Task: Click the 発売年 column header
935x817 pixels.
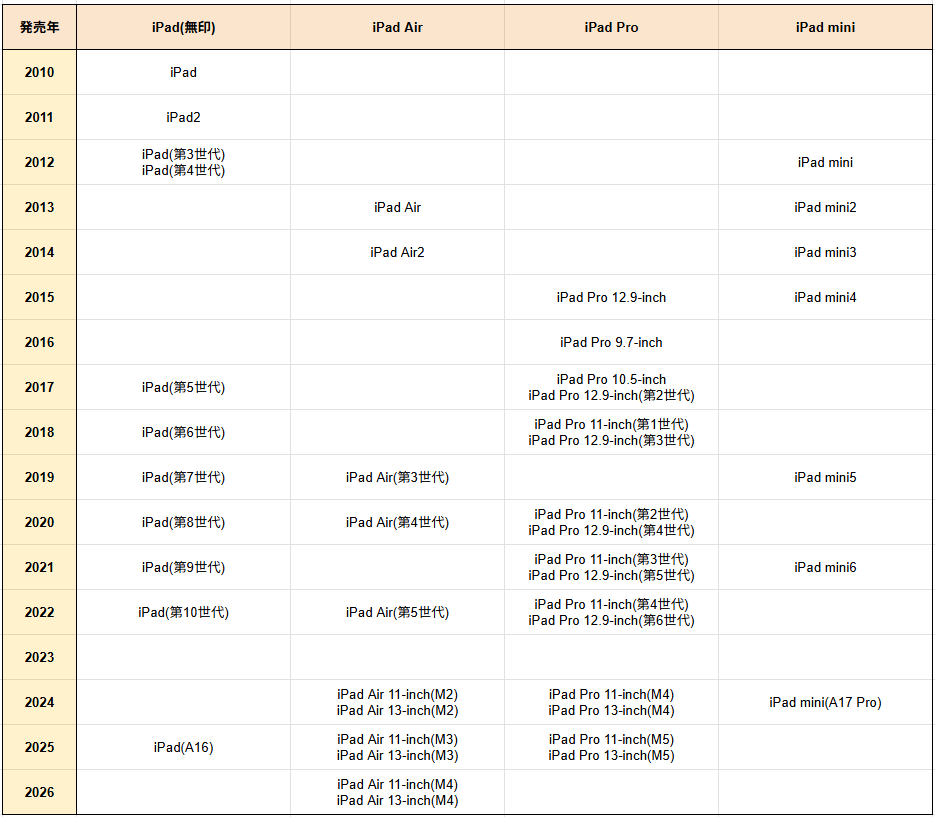Action: [39, 27]
